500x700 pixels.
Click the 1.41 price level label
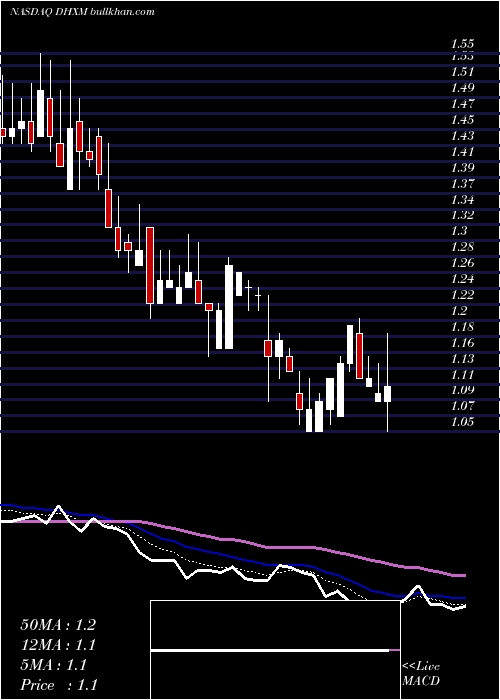[x=462, y=152]
